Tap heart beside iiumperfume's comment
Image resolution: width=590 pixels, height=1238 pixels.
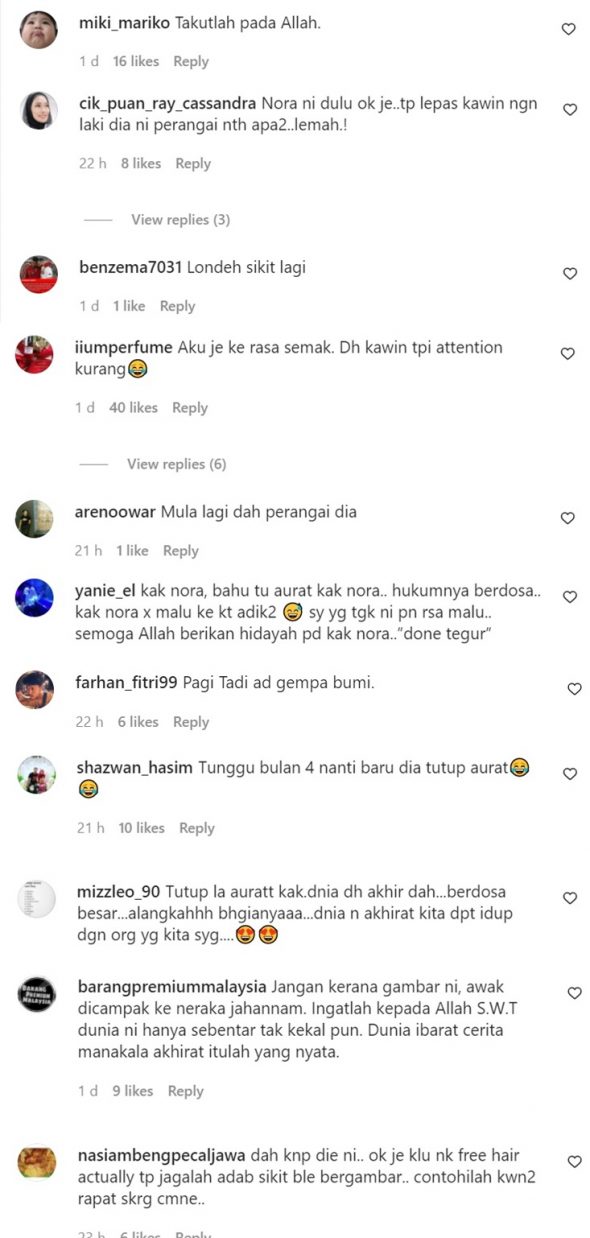point(567,354)
